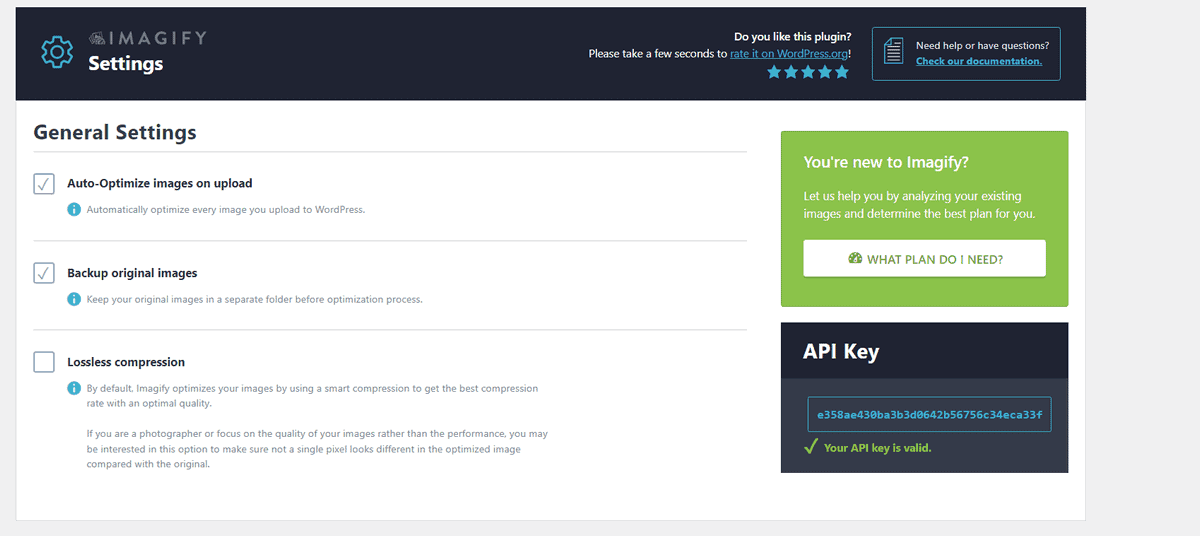Viewport: 1200px width, 536px height.
Task: Click speedometer icon on plan button
Action: (855, 258)
